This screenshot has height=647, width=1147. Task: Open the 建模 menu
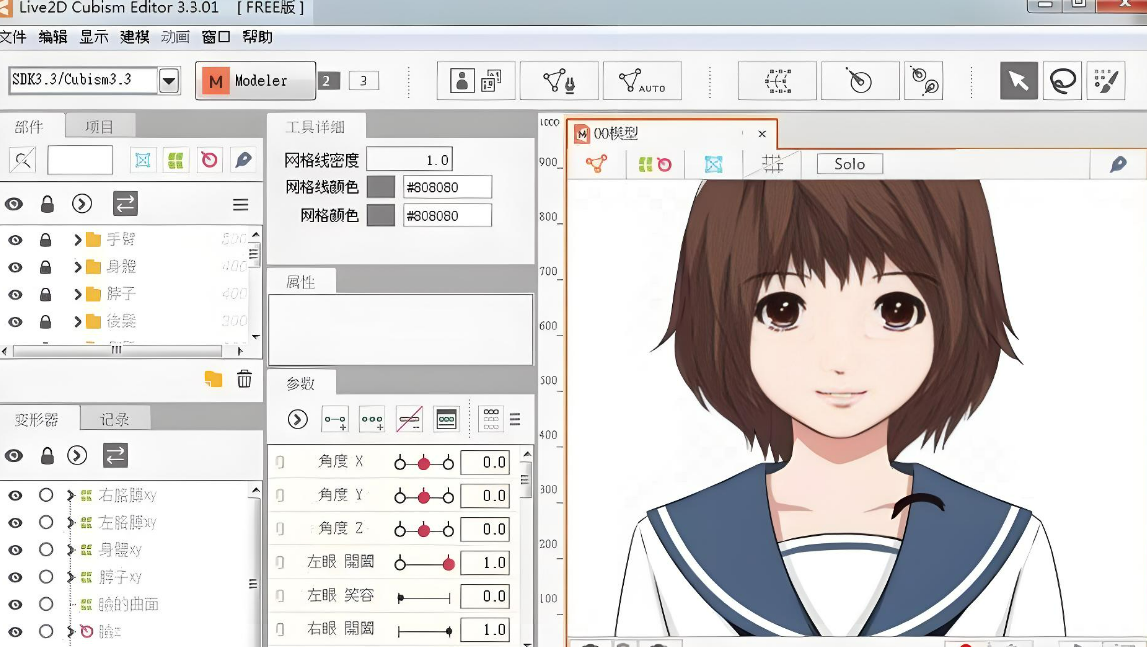tap(135, 37)
